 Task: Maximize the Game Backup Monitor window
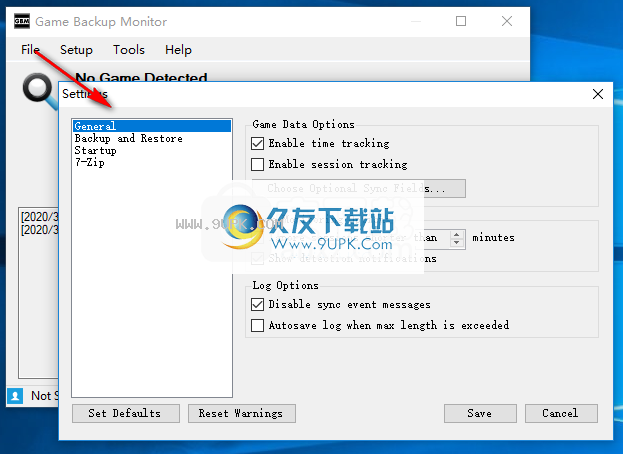461,21
